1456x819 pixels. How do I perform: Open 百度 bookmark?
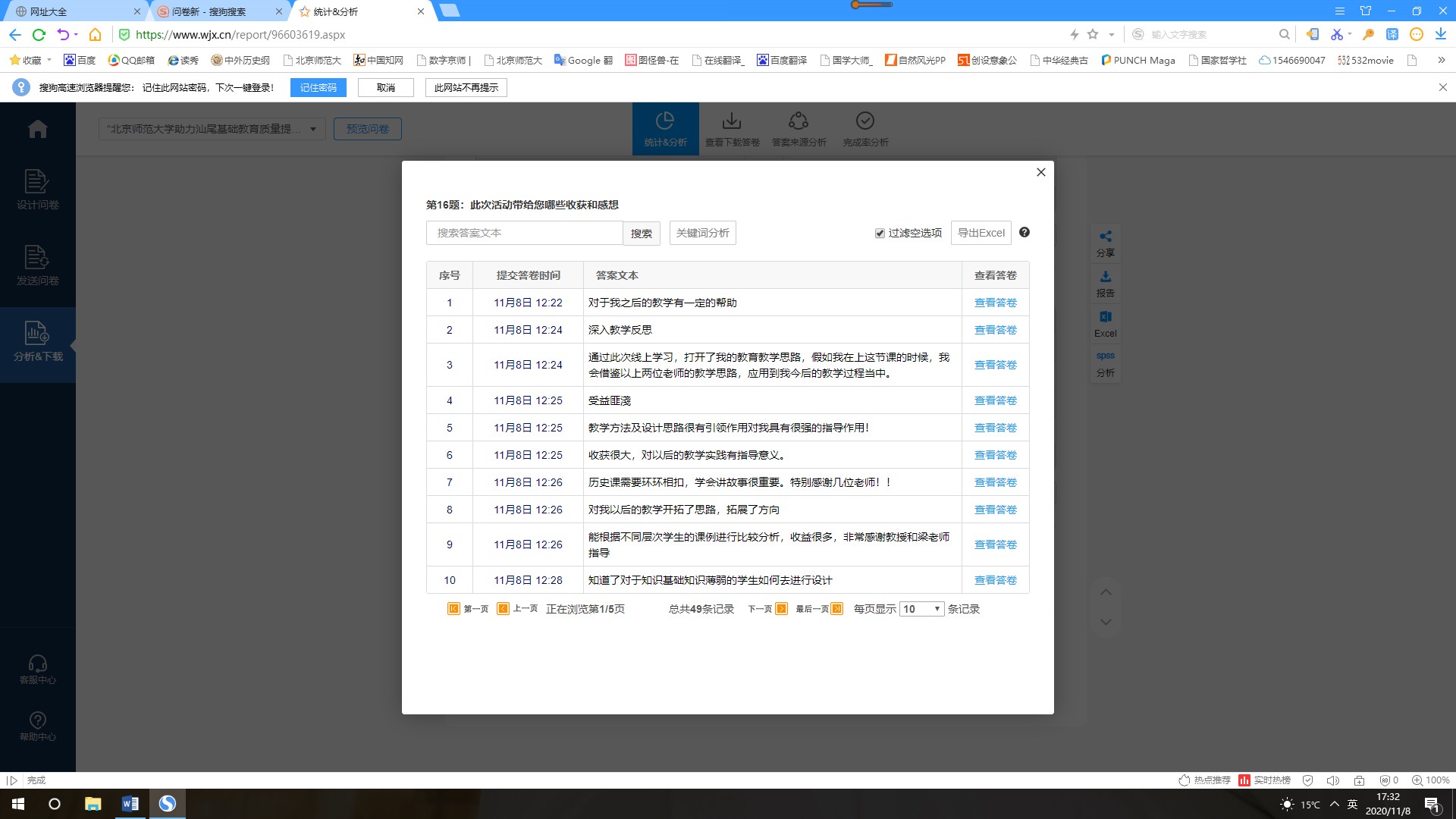pyautogui.click(x=80, y=60)
